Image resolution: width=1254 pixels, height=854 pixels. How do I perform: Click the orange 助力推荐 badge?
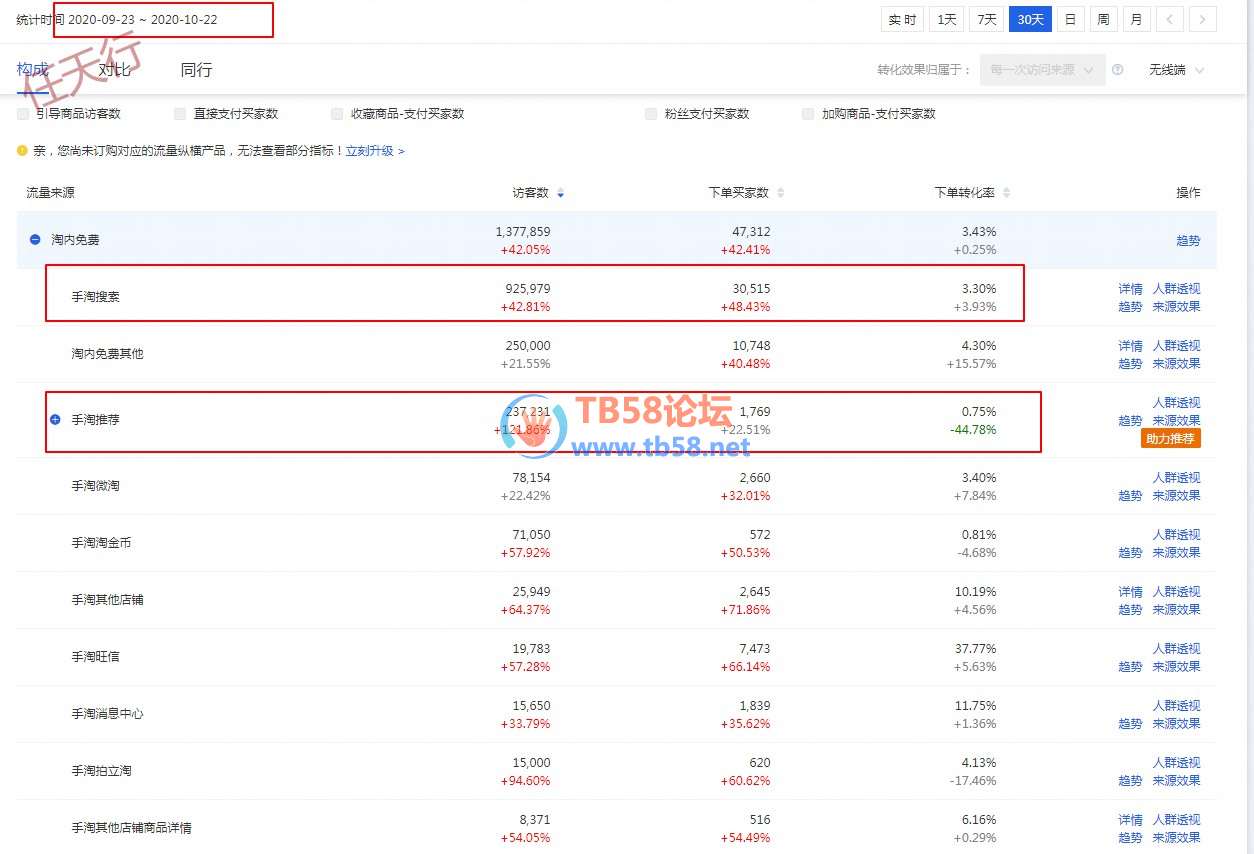tap(1170, 439)
